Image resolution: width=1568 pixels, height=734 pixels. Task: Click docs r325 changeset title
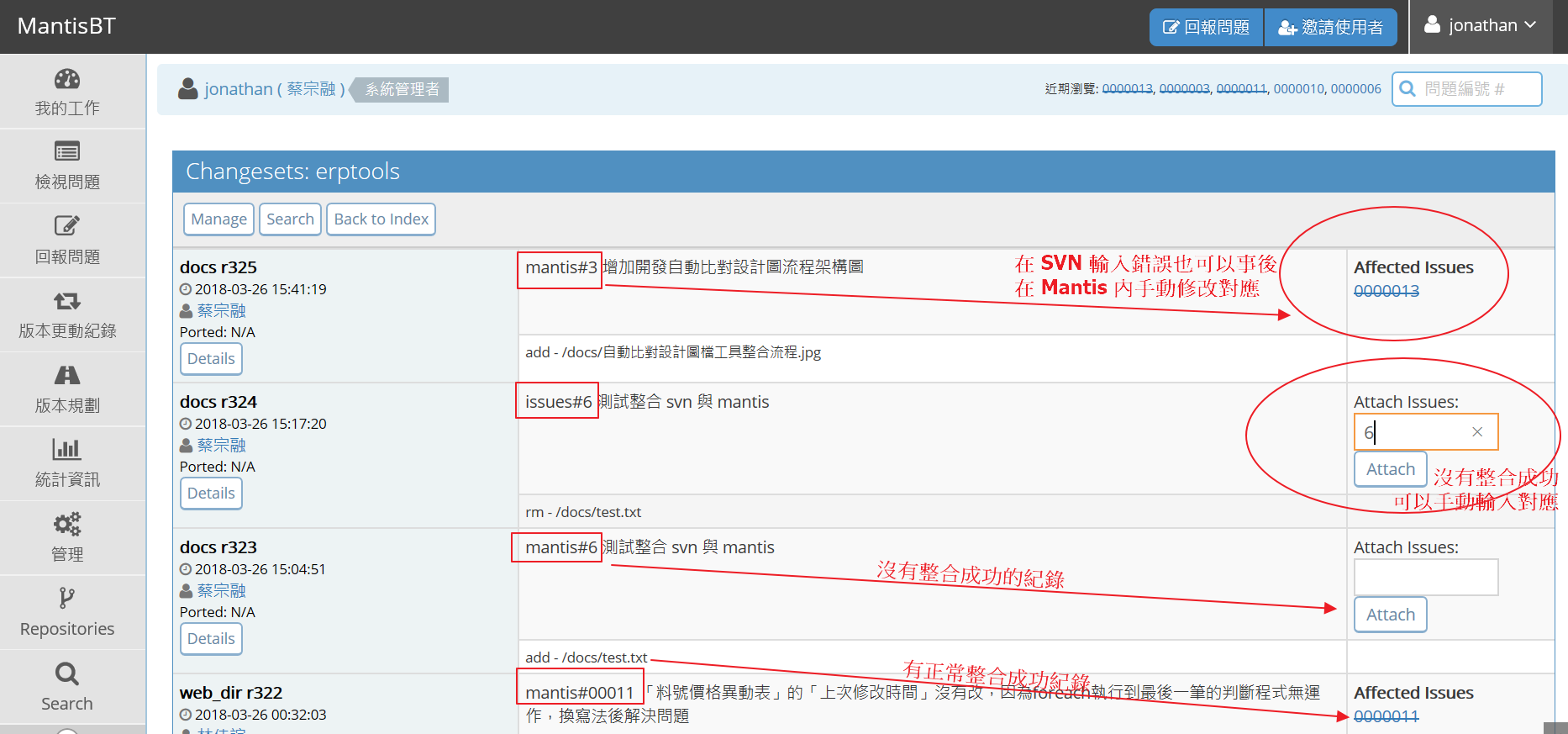[218, 267]
